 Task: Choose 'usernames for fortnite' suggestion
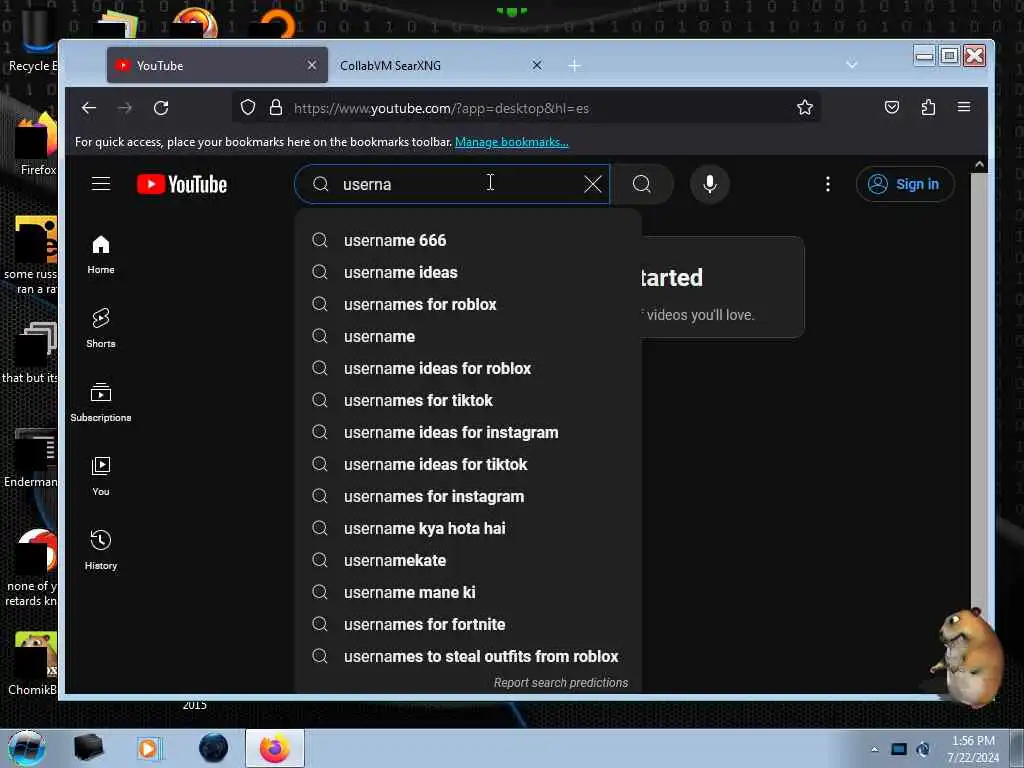pos(468,624)
